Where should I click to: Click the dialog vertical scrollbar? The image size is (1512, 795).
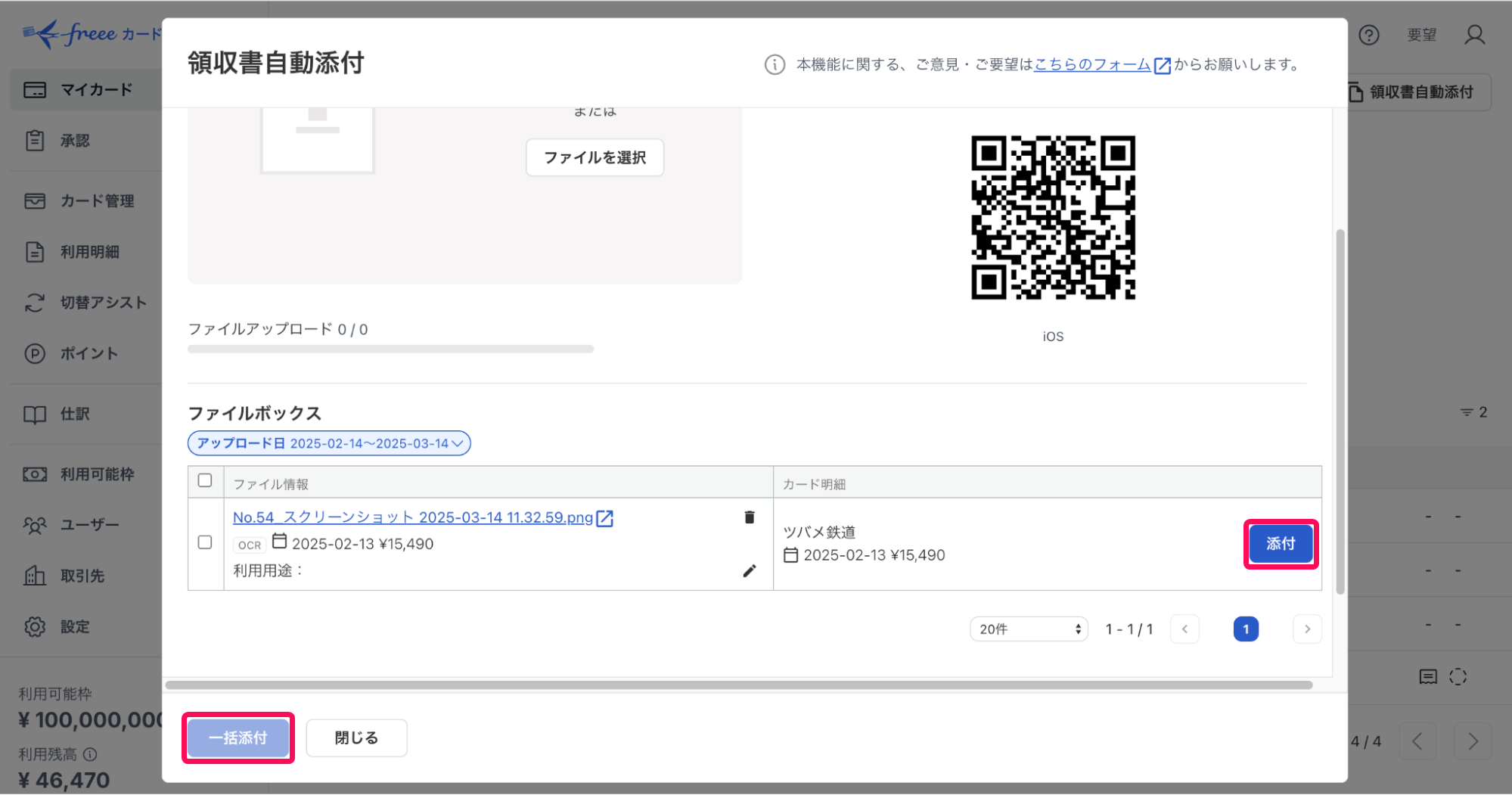tap(1340, 411)
